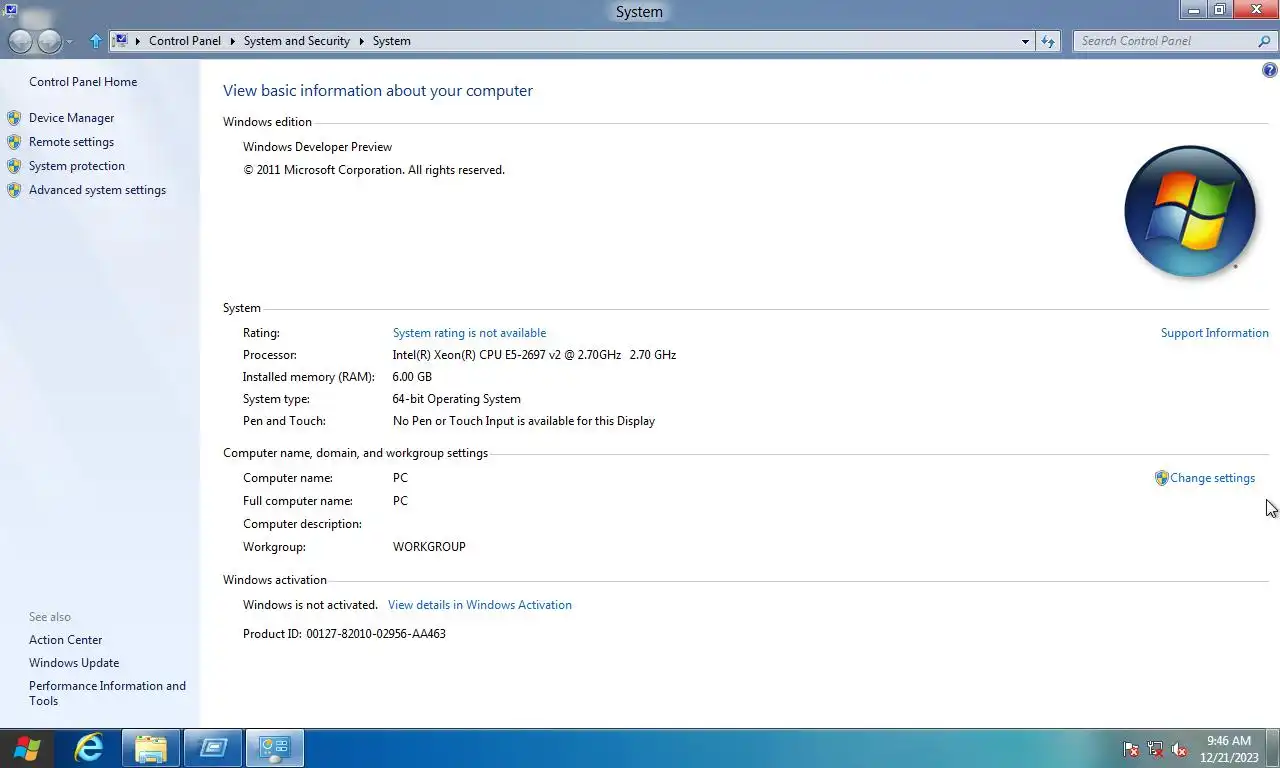Click the magnifier search icon
The width and height of the screenshot is (1280, 768).
1264,41
